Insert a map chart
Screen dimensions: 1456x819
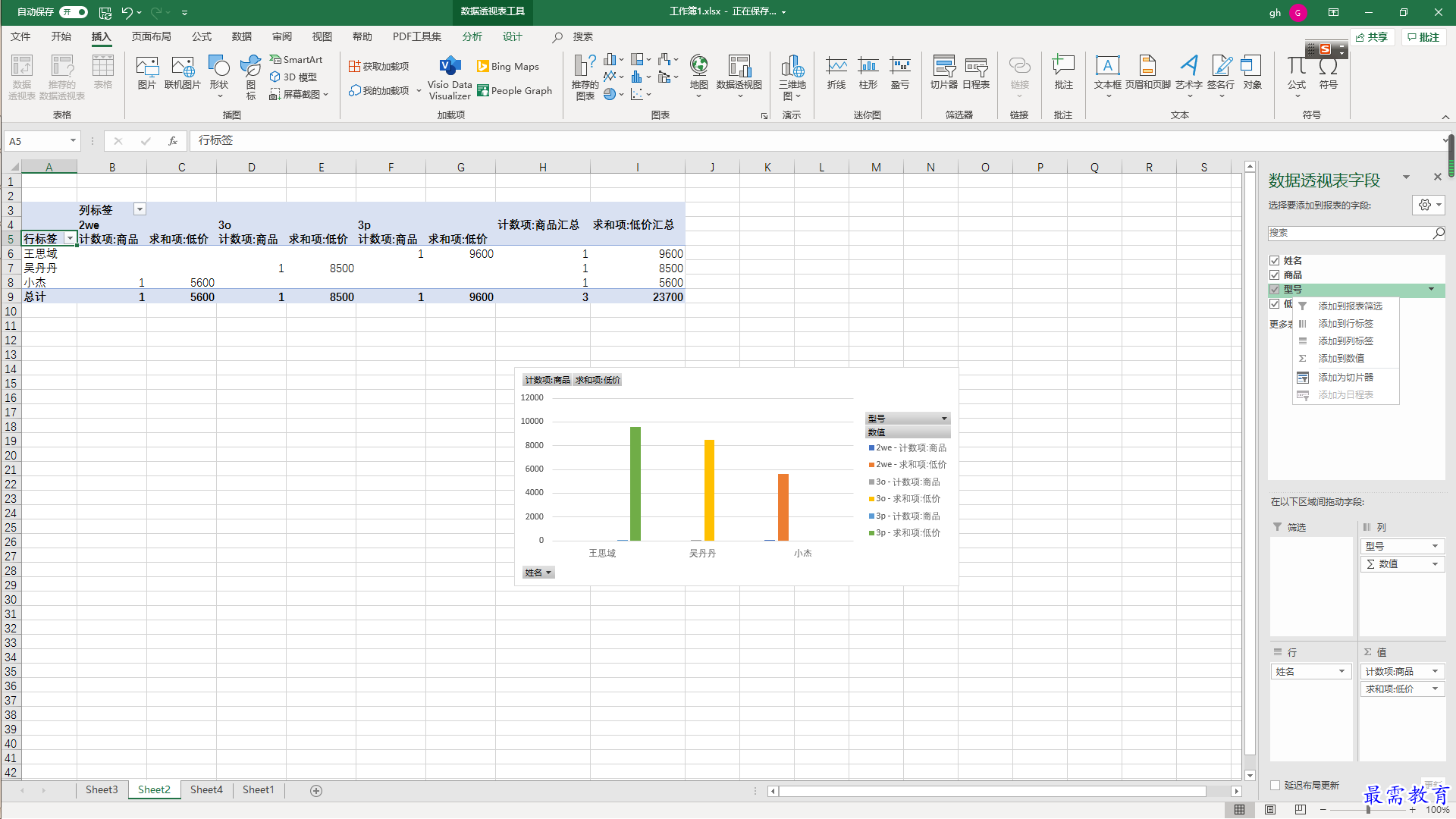[698, 76]
